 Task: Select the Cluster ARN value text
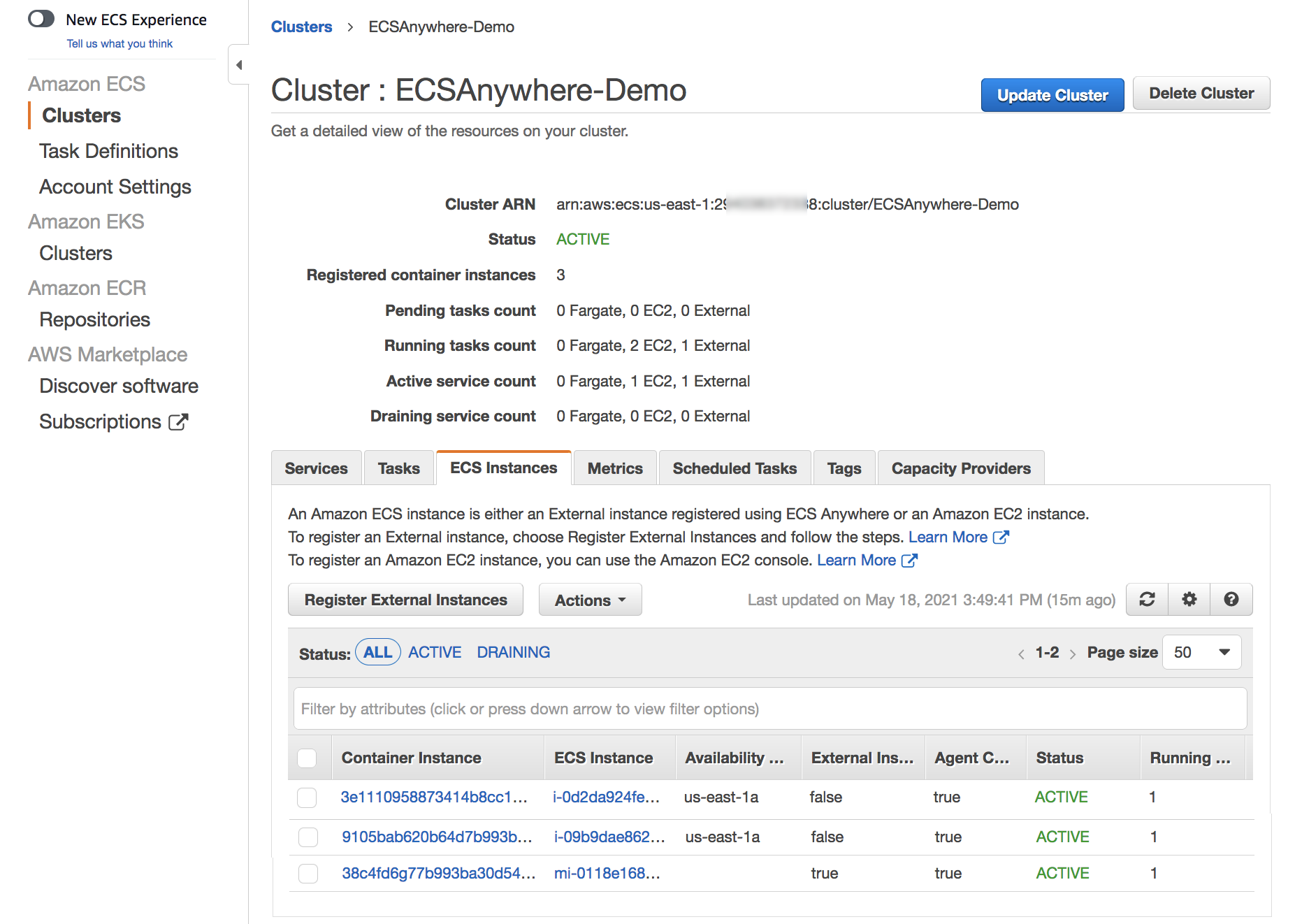788,205
